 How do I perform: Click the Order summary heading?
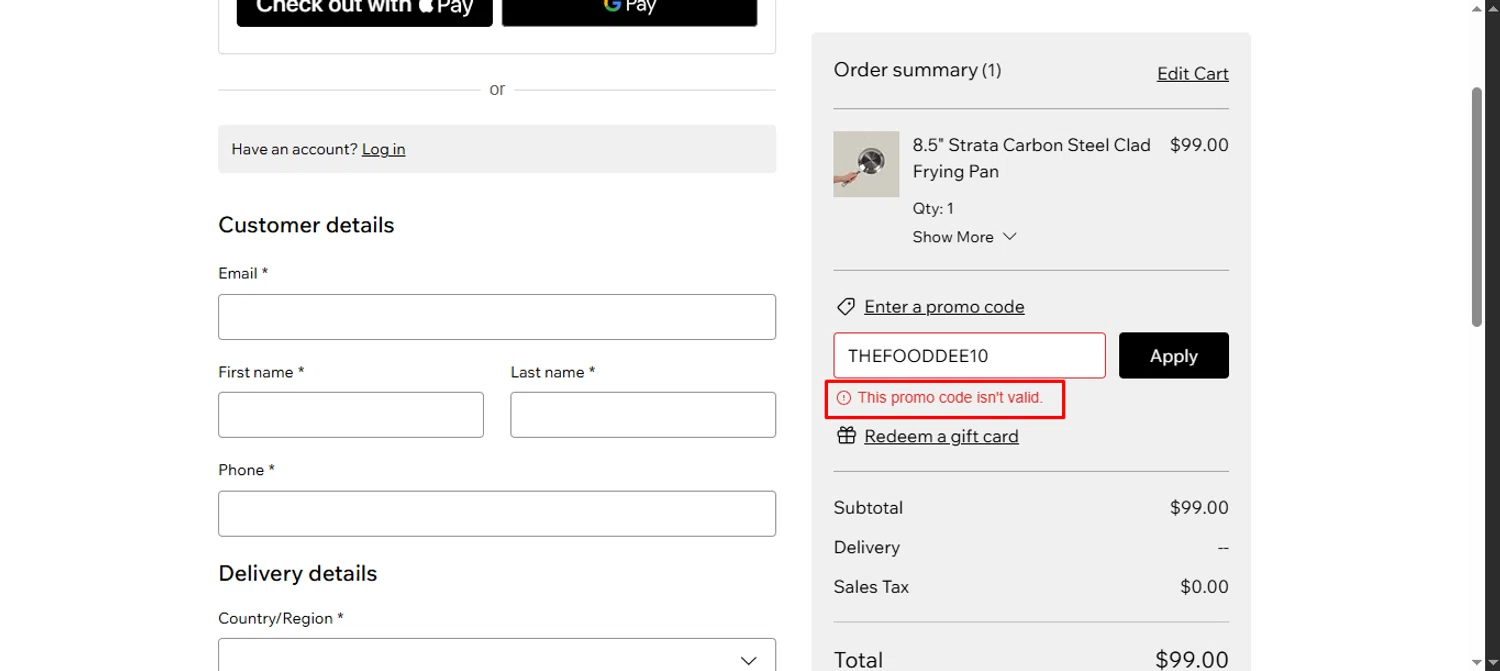[917, 70]
